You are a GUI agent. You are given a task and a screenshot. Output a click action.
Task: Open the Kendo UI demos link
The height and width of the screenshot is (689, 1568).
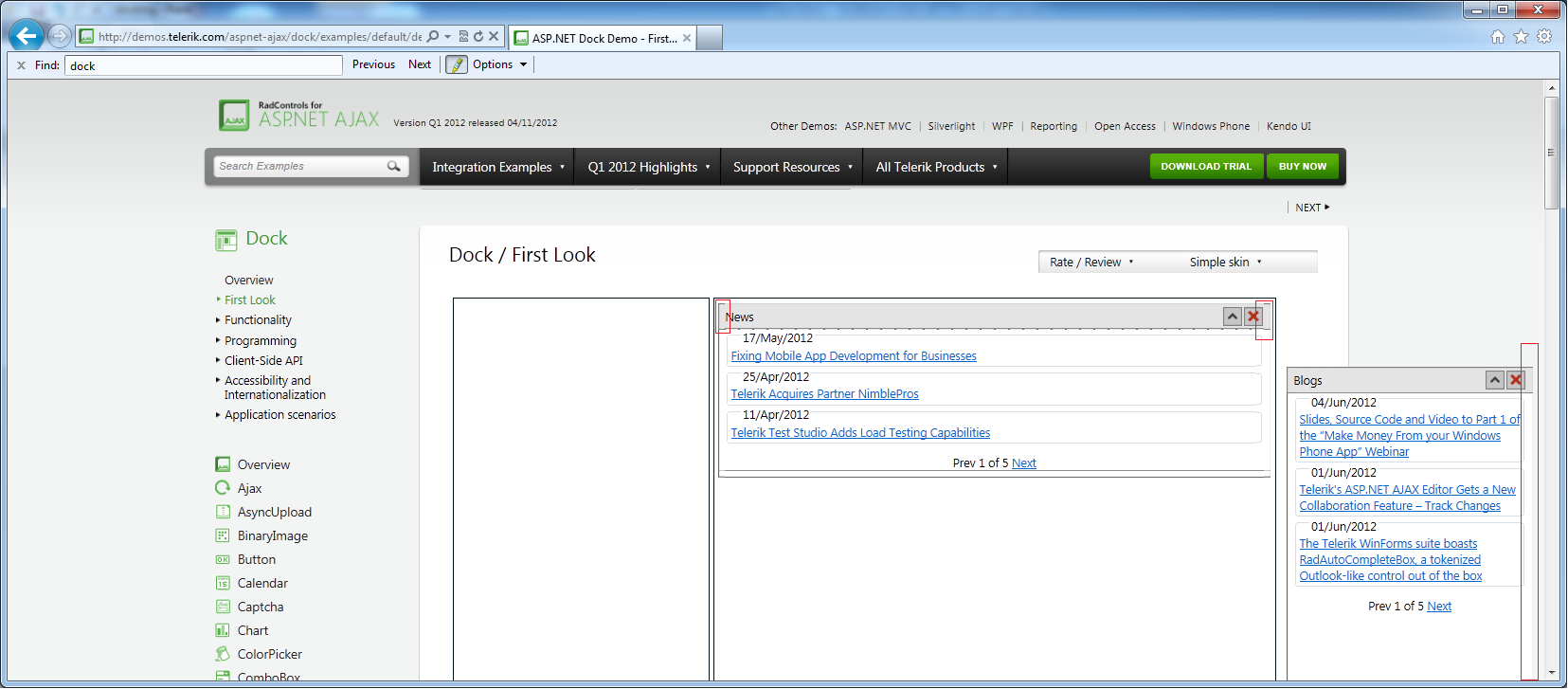pyautogui.click(x=1289, y=126)
